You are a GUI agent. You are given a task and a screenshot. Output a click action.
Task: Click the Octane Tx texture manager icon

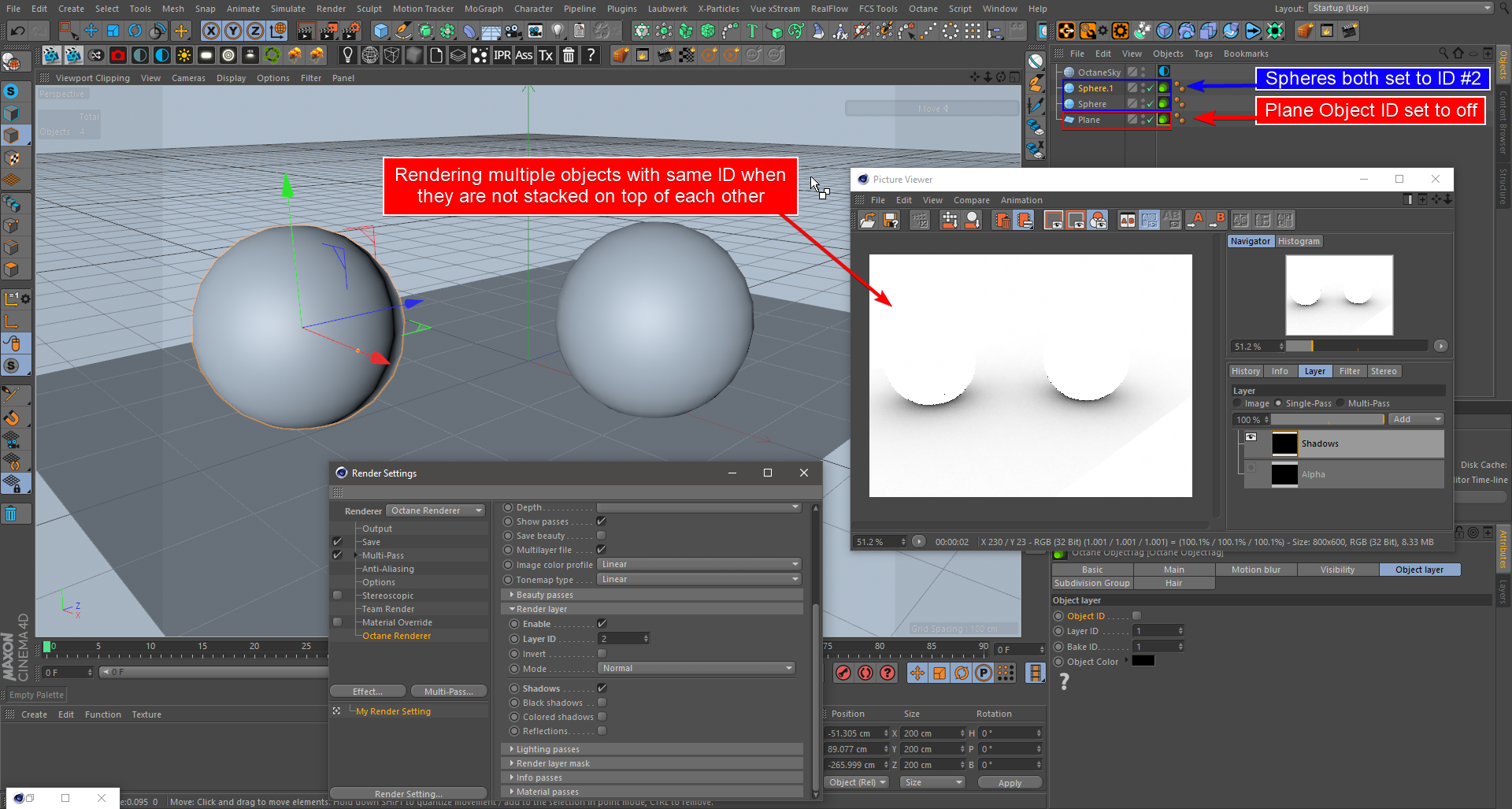click(x=546, y=55)
